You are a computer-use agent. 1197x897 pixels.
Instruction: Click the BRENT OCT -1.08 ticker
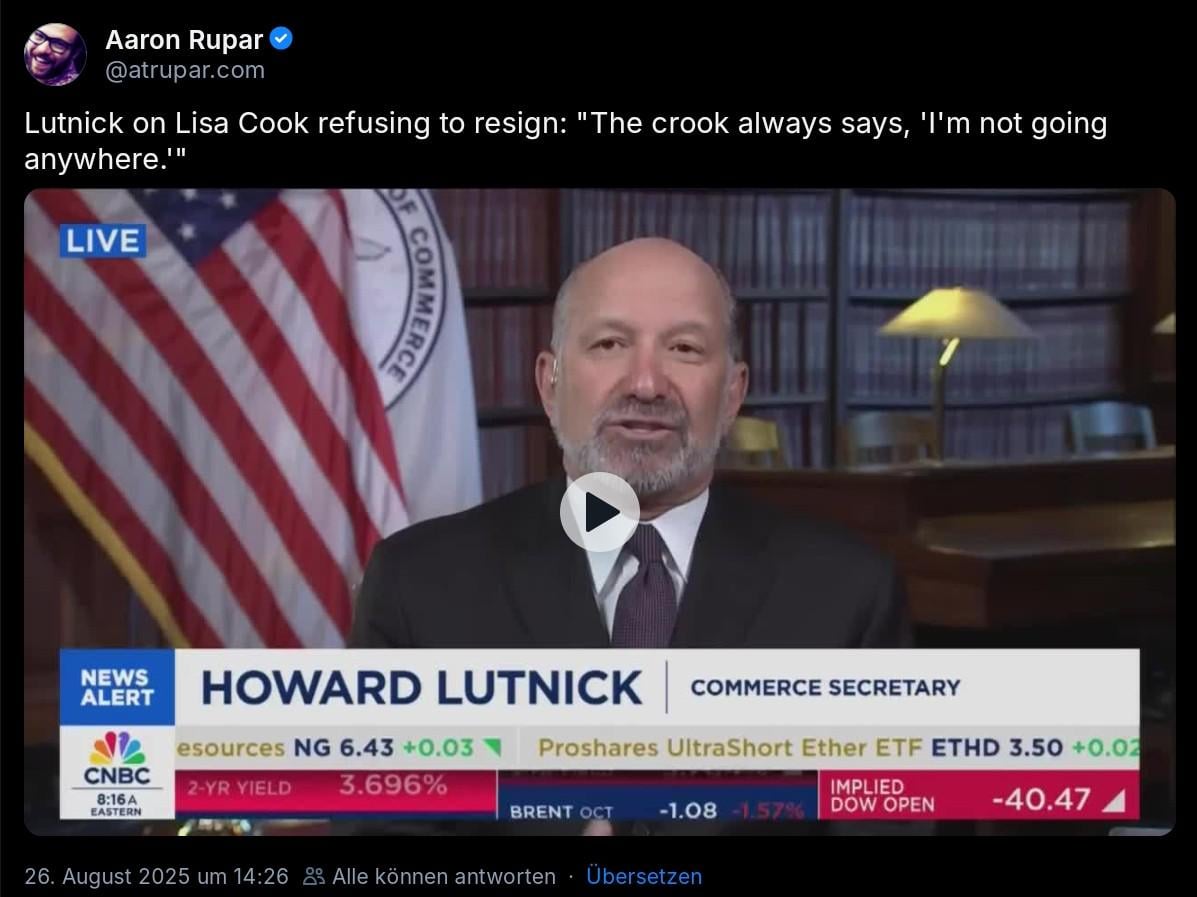coord(657,811)
